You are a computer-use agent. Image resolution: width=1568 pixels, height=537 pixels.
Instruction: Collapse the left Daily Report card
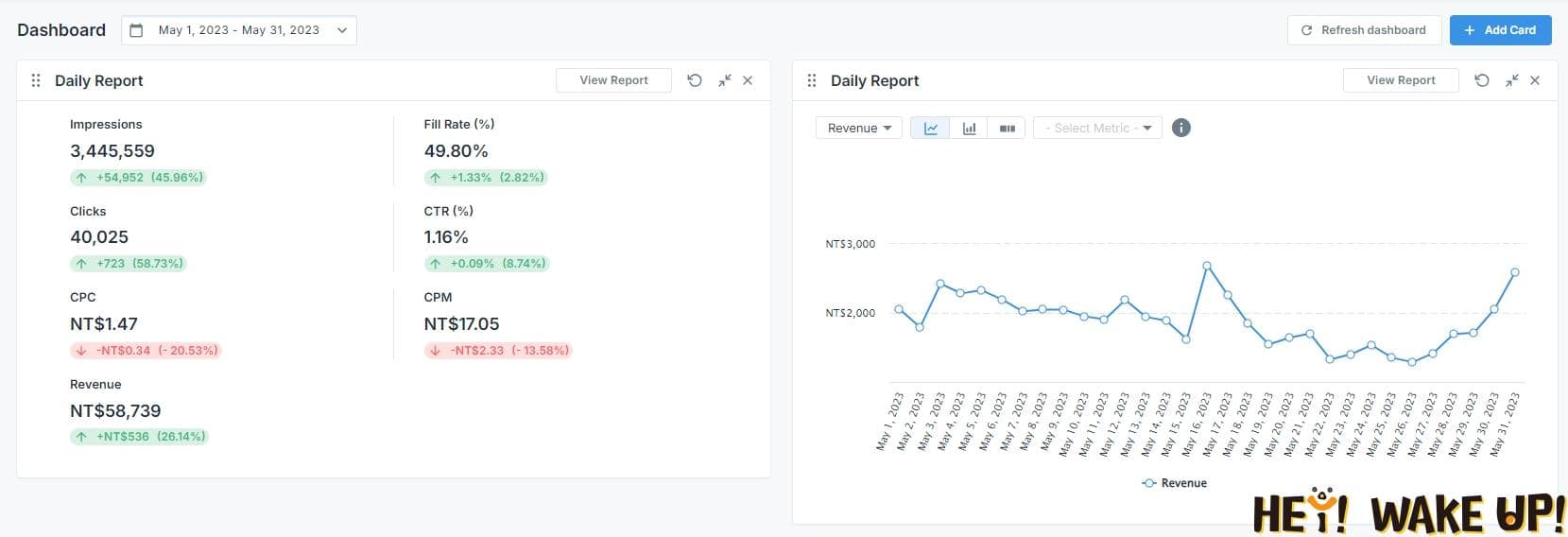click(724, 80)
